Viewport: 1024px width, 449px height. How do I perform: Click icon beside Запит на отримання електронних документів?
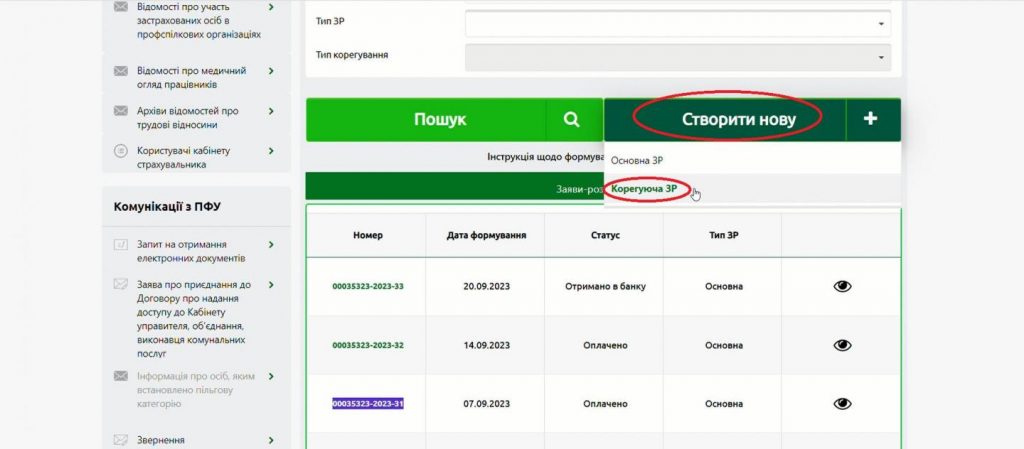(121, 244)
